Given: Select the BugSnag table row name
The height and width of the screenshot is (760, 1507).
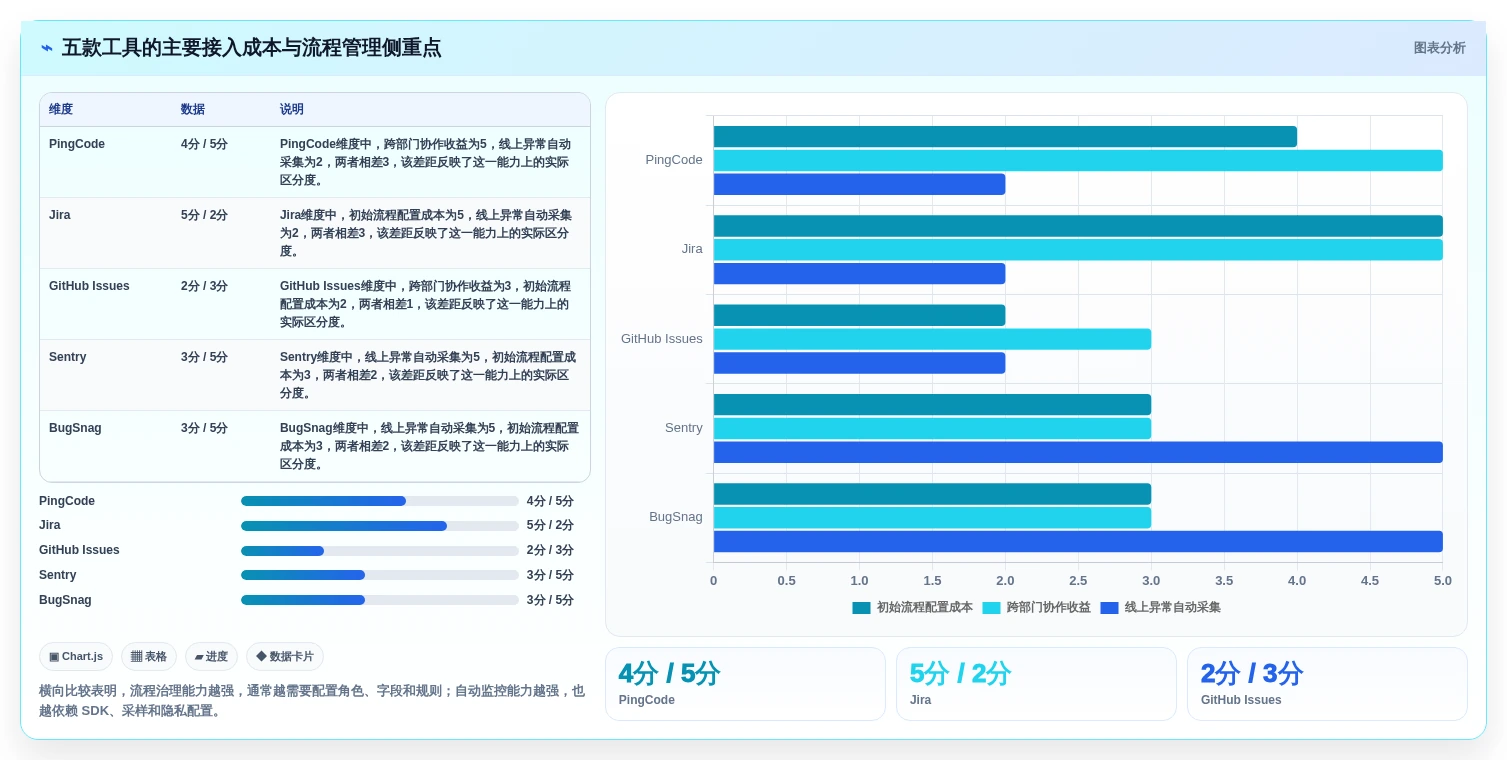Looking at the screenshot, I should [x=75, y=428].
